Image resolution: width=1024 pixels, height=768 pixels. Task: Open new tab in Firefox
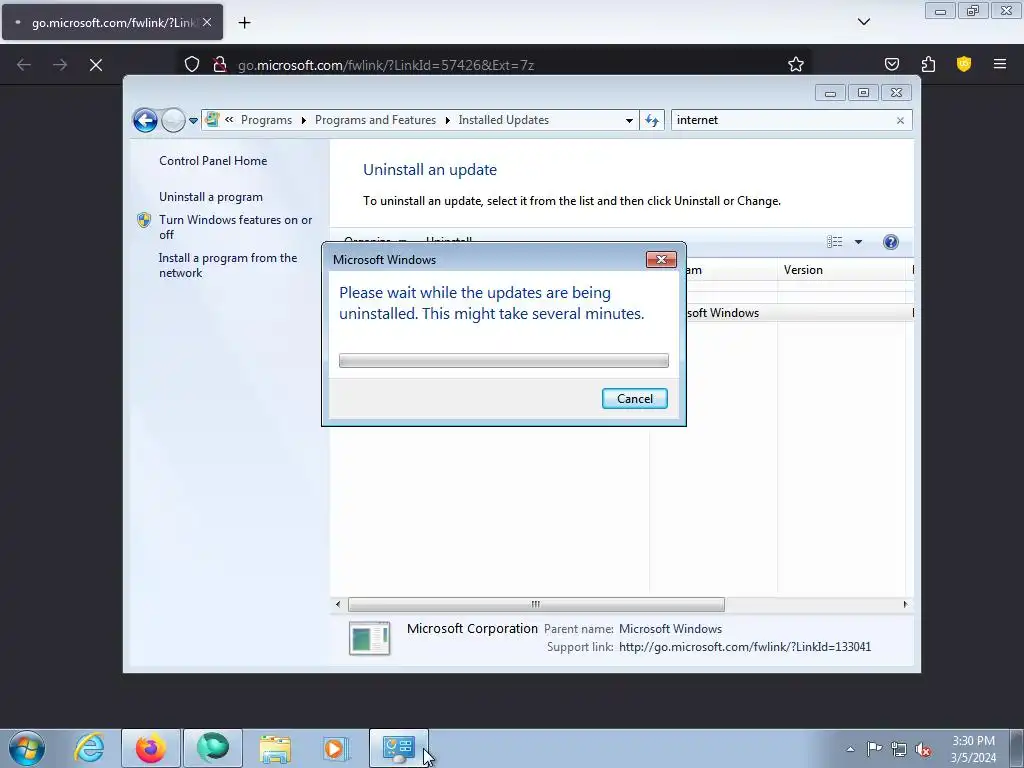244,23
